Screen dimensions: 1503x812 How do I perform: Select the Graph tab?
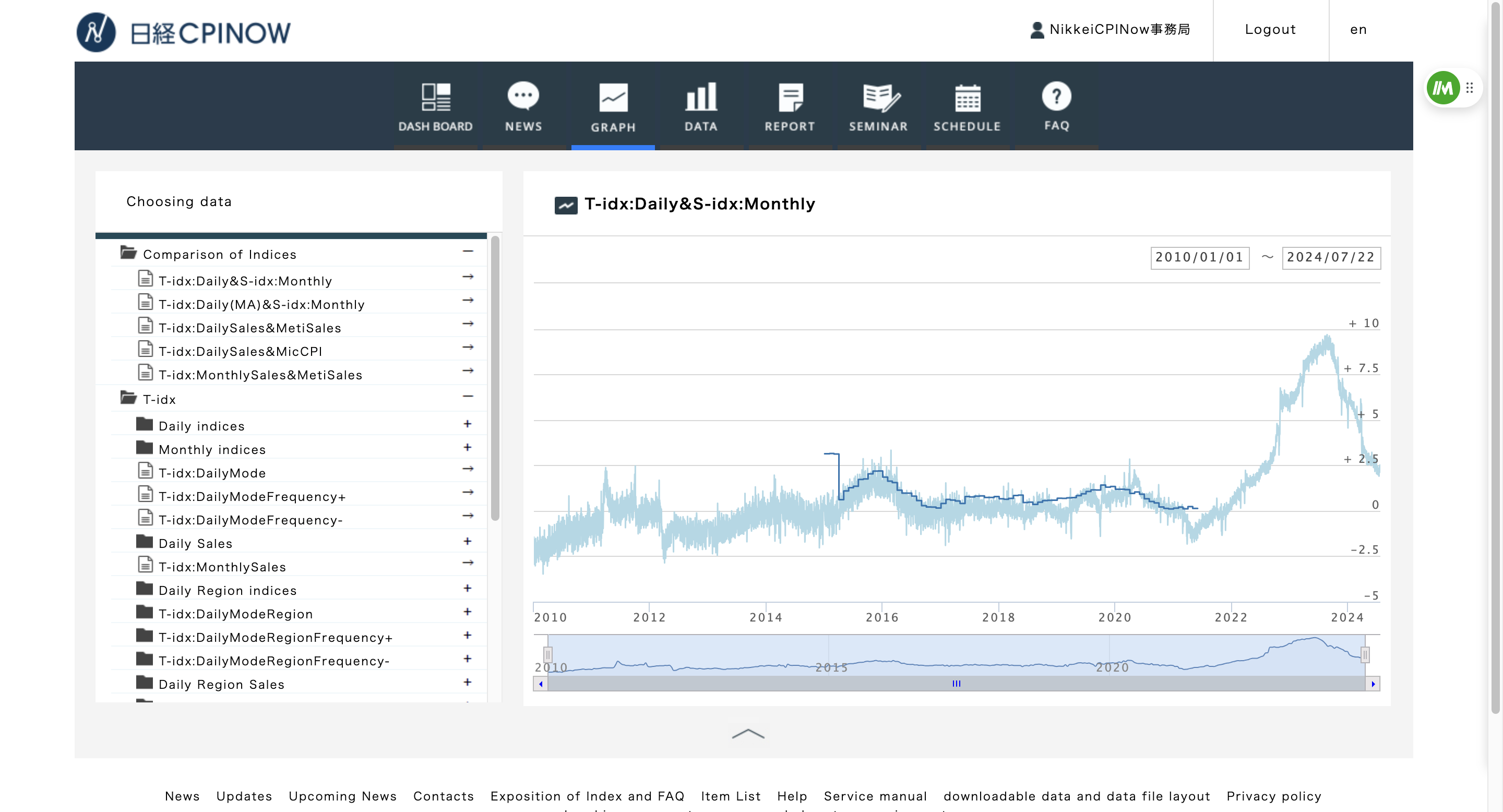613,108
